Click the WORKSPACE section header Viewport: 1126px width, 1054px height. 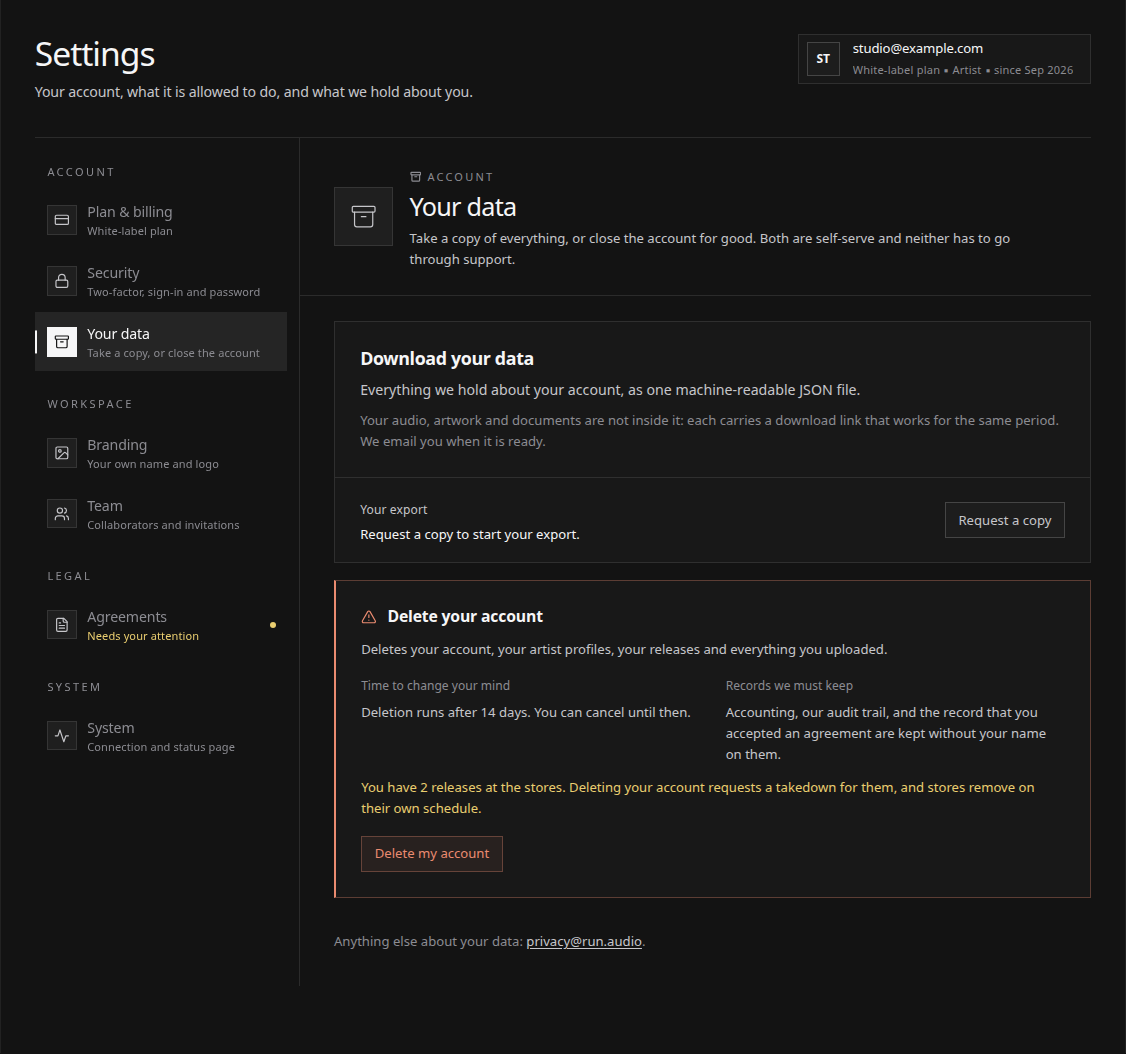[90, 404]
